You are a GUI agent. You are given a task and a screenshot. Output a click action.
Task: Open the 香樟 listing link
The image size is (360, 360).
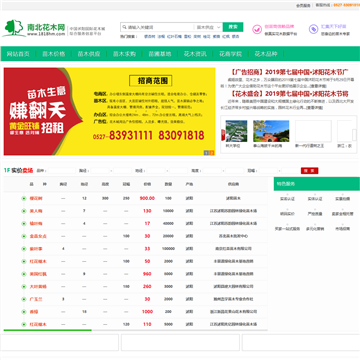pos(34,312)
